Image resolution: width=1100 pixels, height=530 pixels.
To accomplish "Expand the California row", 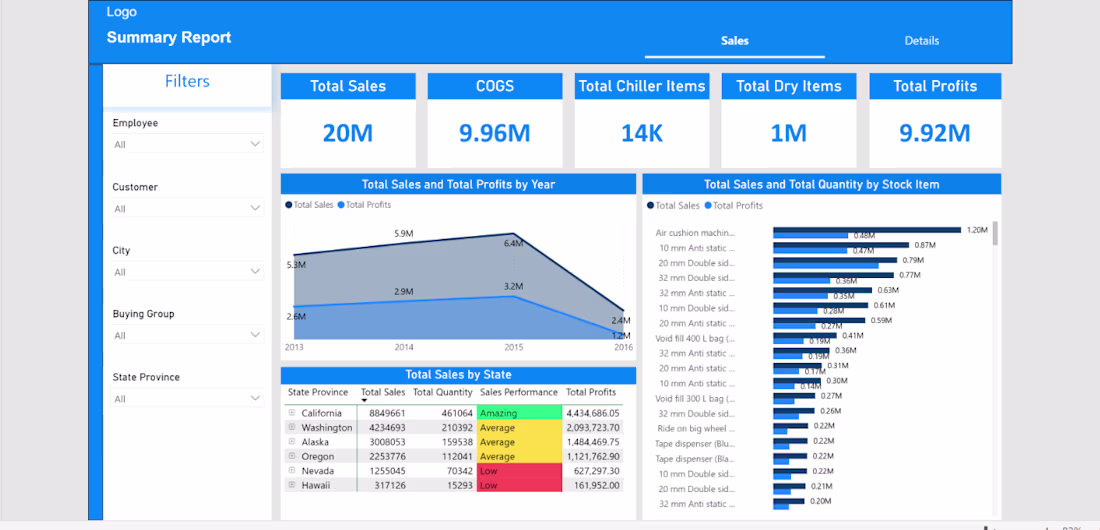I will 292,413.
